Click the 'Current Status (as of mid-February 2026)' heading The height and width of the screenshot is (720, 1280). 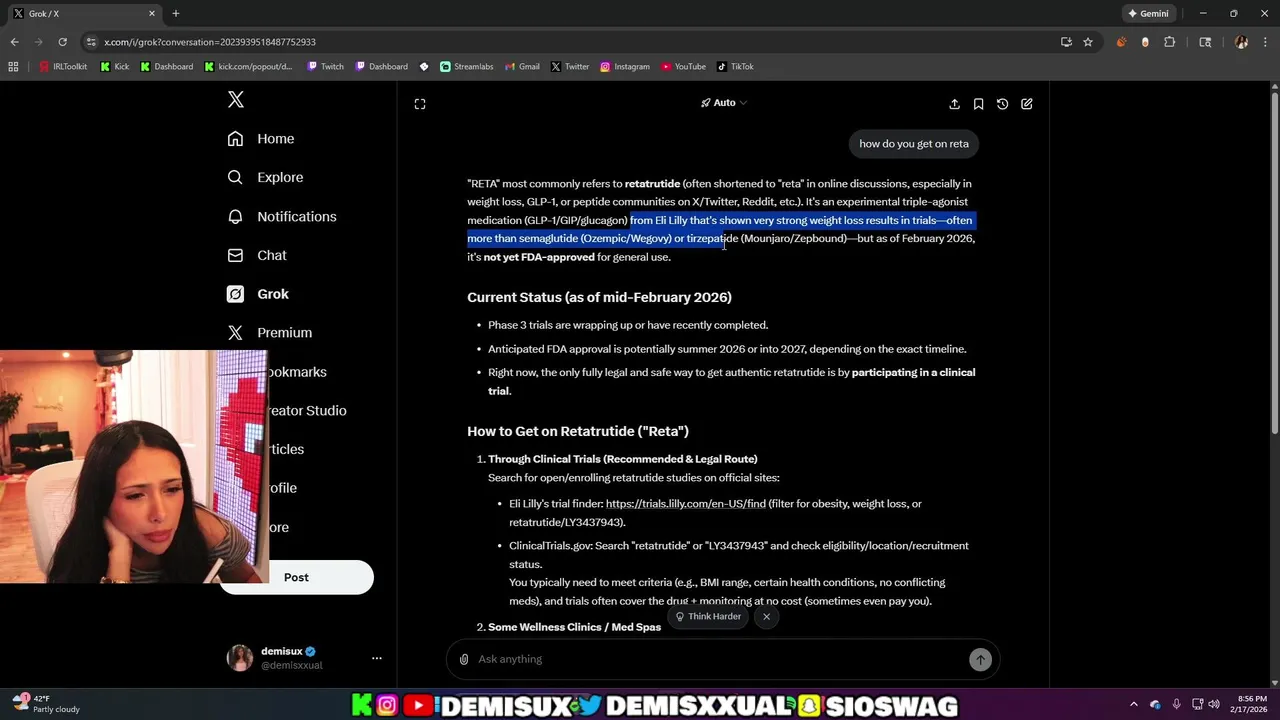[599, 297]
